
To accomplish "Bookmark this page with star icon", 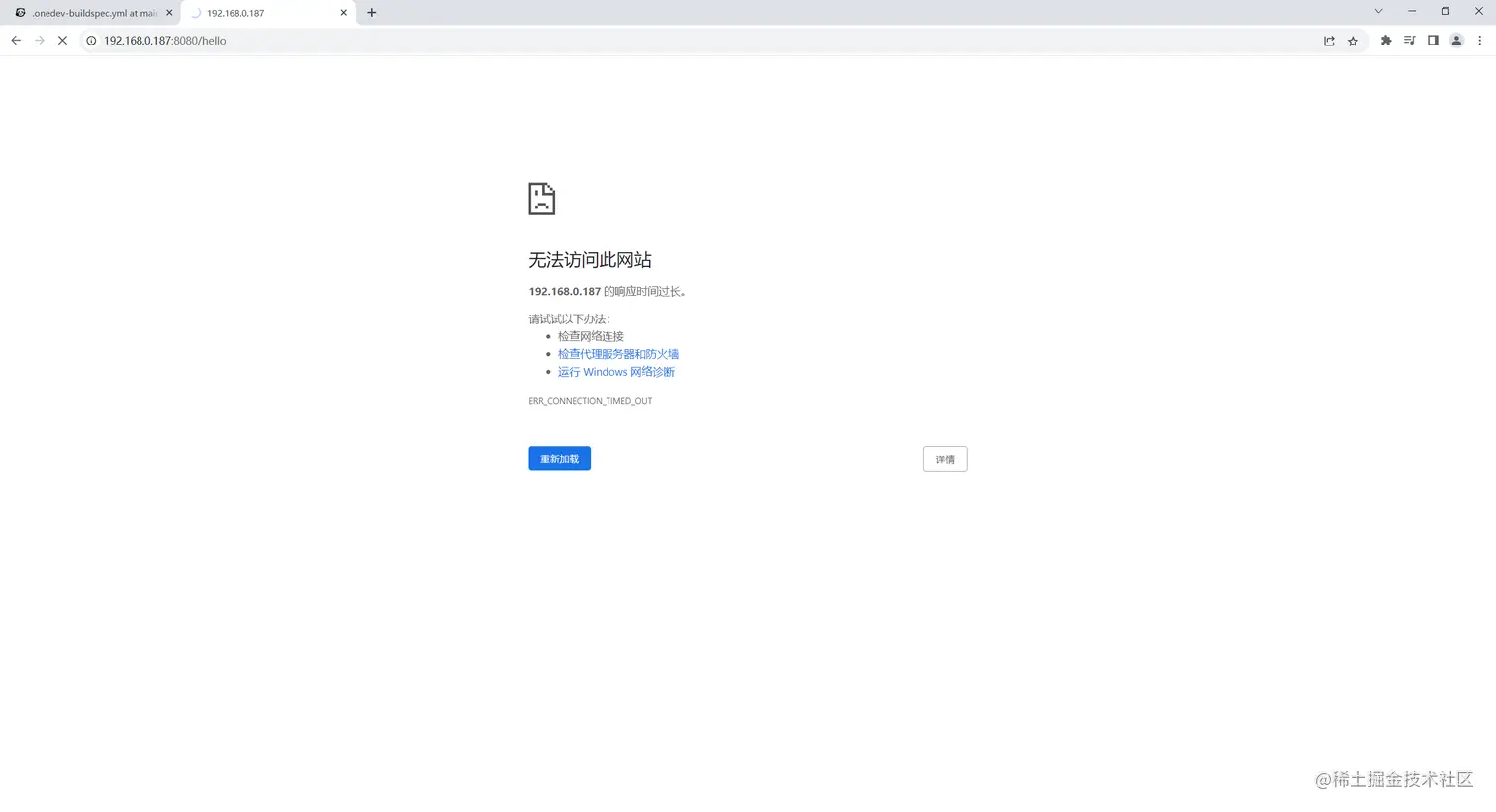I will [1353, 41].
